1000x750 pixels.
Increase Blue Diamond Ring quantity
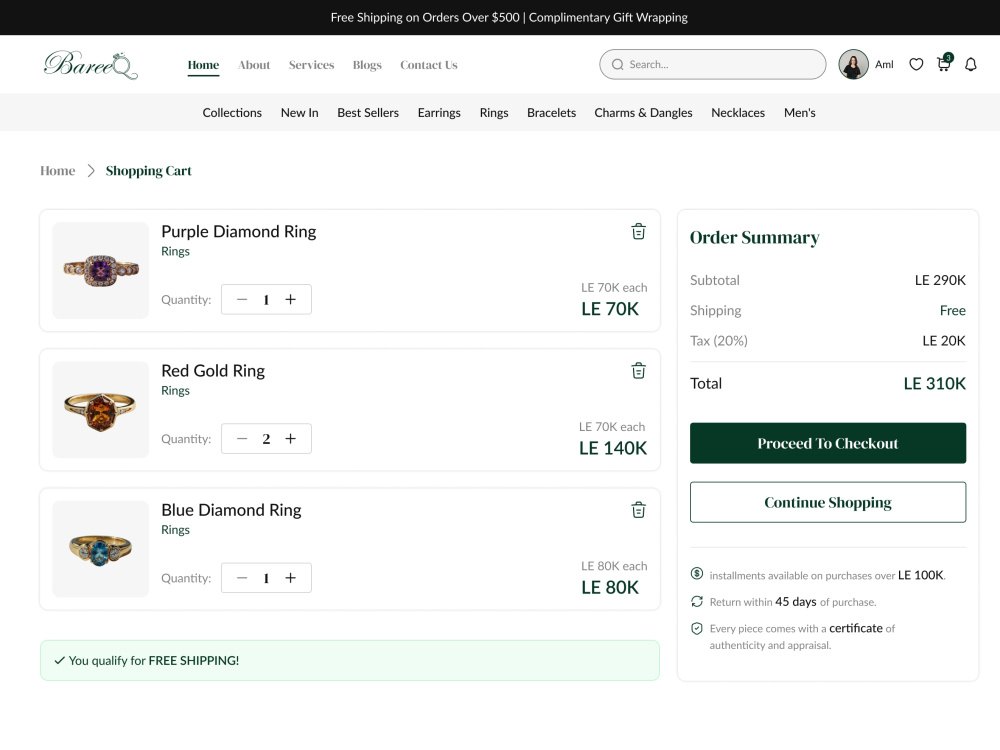click(x=290, y=578)
